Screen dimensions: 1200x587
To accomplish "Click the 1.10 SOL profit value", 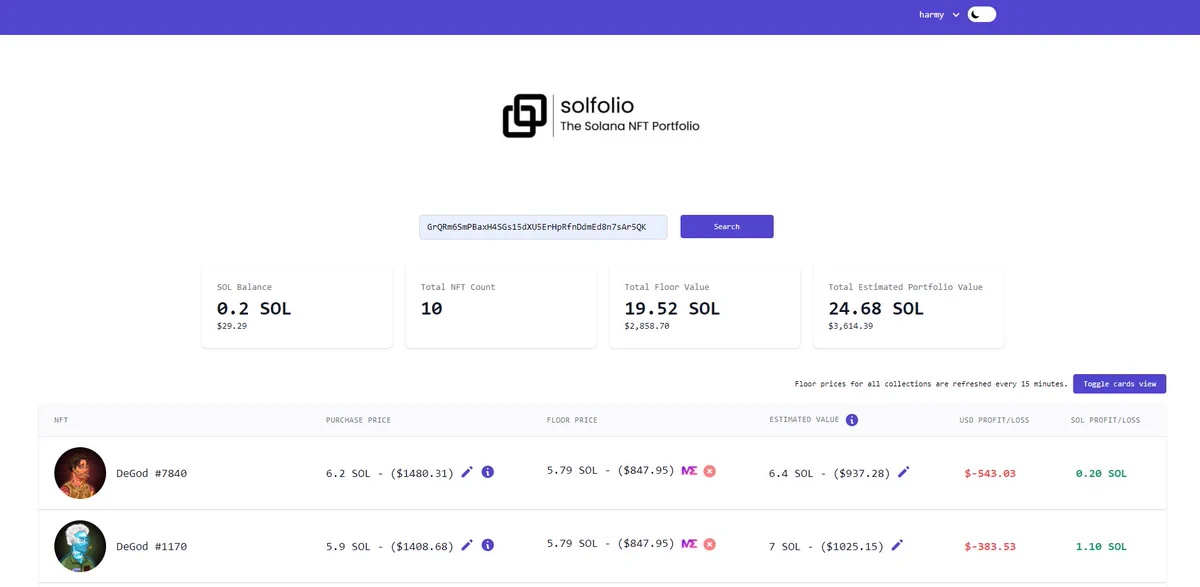I will (1101, 546).
